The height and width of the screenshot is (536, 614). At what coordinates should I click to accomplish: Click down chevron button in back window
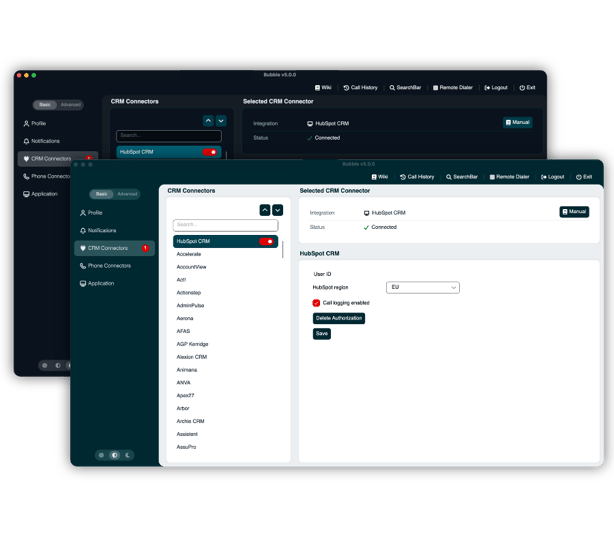point(221,121)
